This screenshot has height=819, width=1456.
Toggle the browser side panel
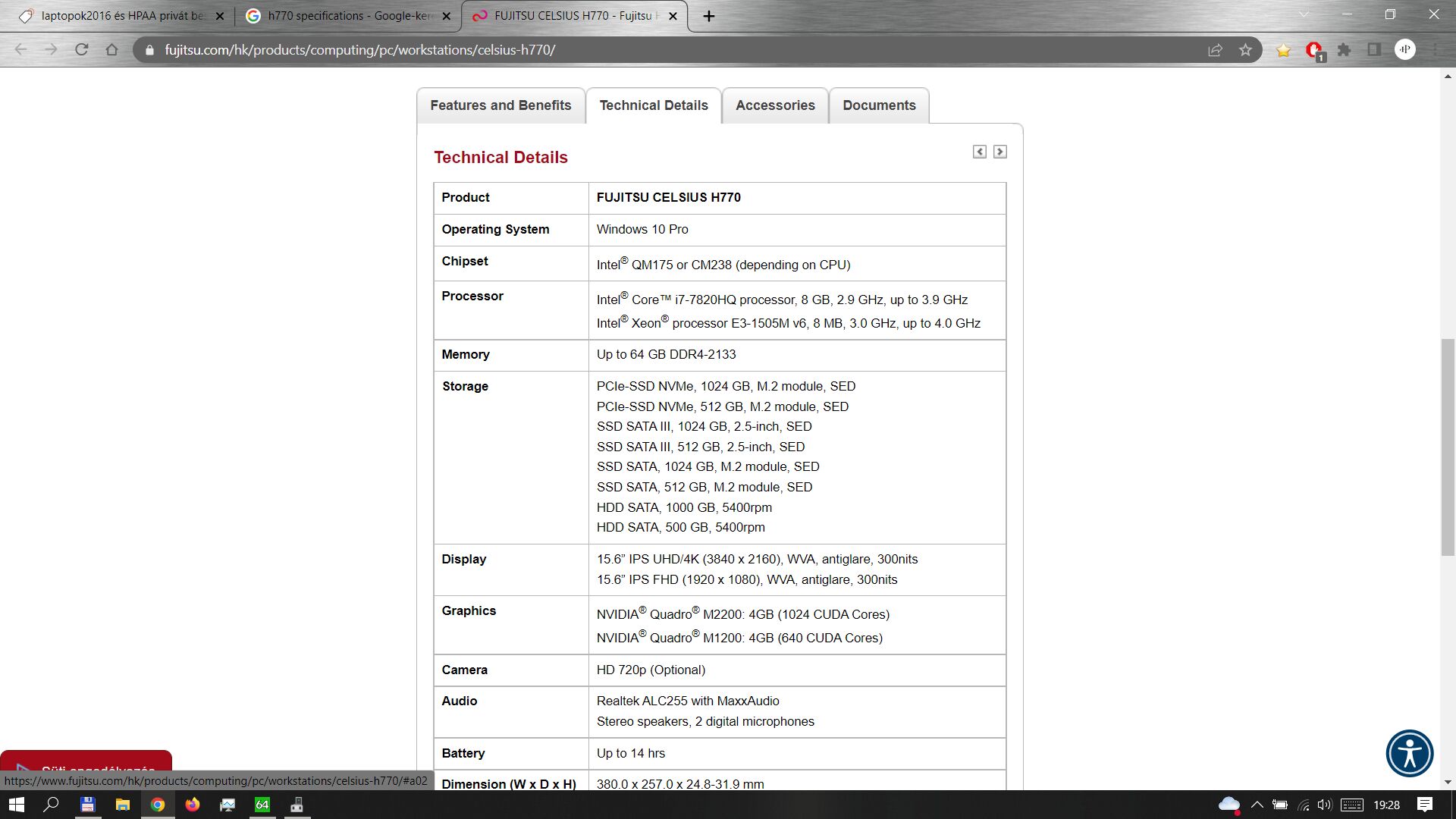point(1374,50)
